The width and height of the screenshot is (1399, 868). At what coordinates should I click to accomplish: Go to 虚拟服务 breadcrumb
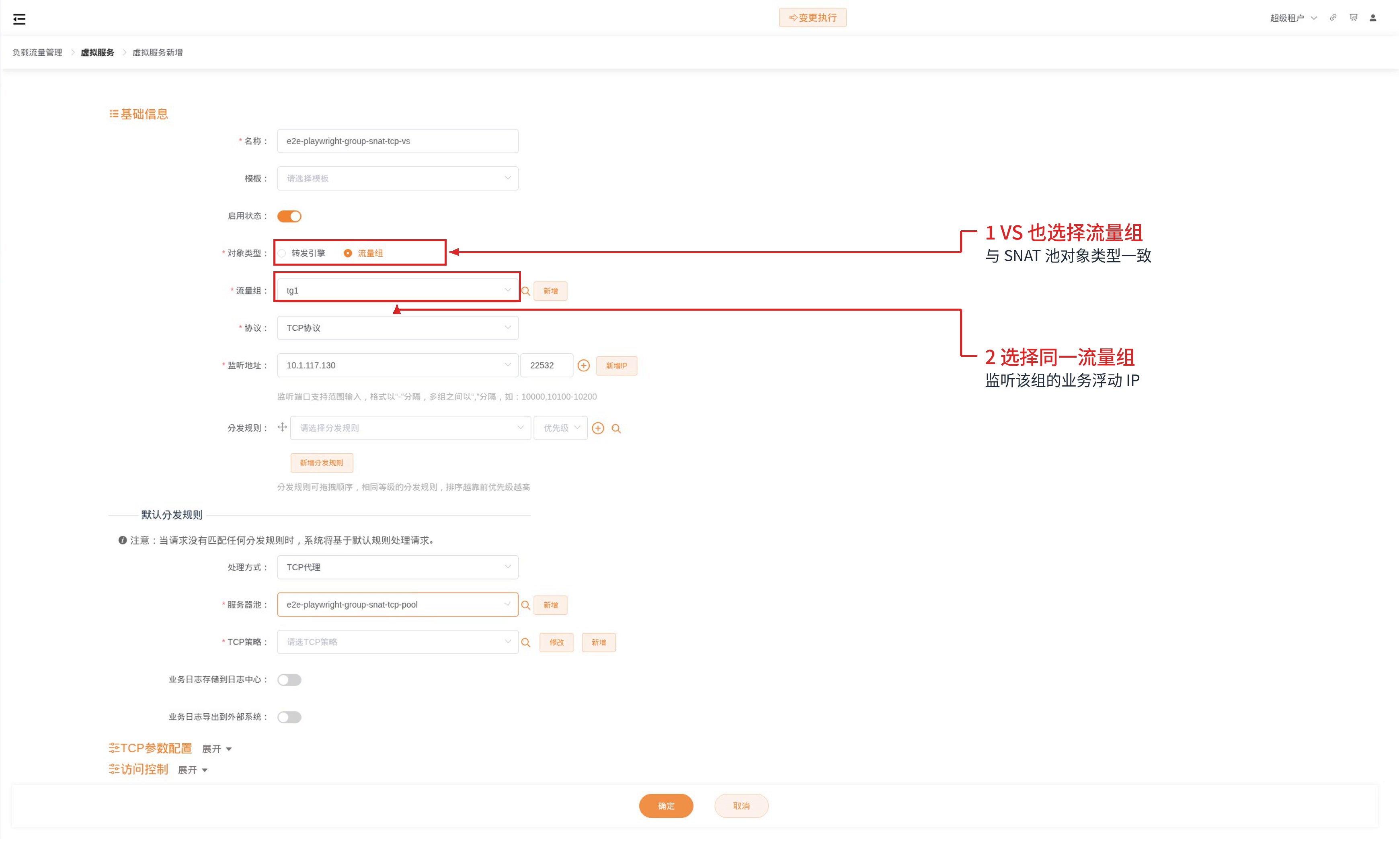pyautogui.click(x=97, y=52)
